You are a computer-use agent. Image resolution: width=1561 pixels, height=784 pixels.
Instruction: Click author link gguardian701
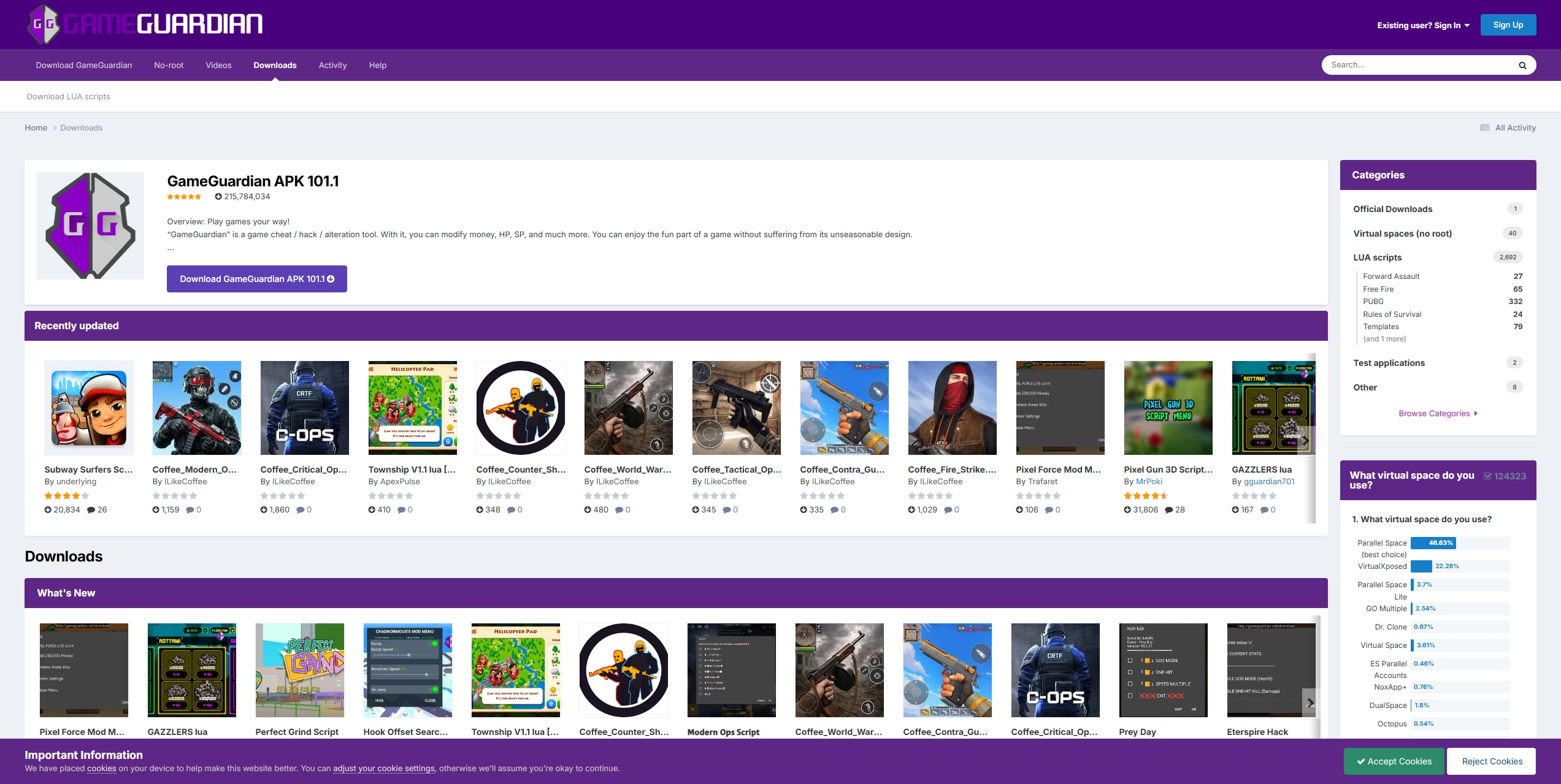pos(1269,482)
